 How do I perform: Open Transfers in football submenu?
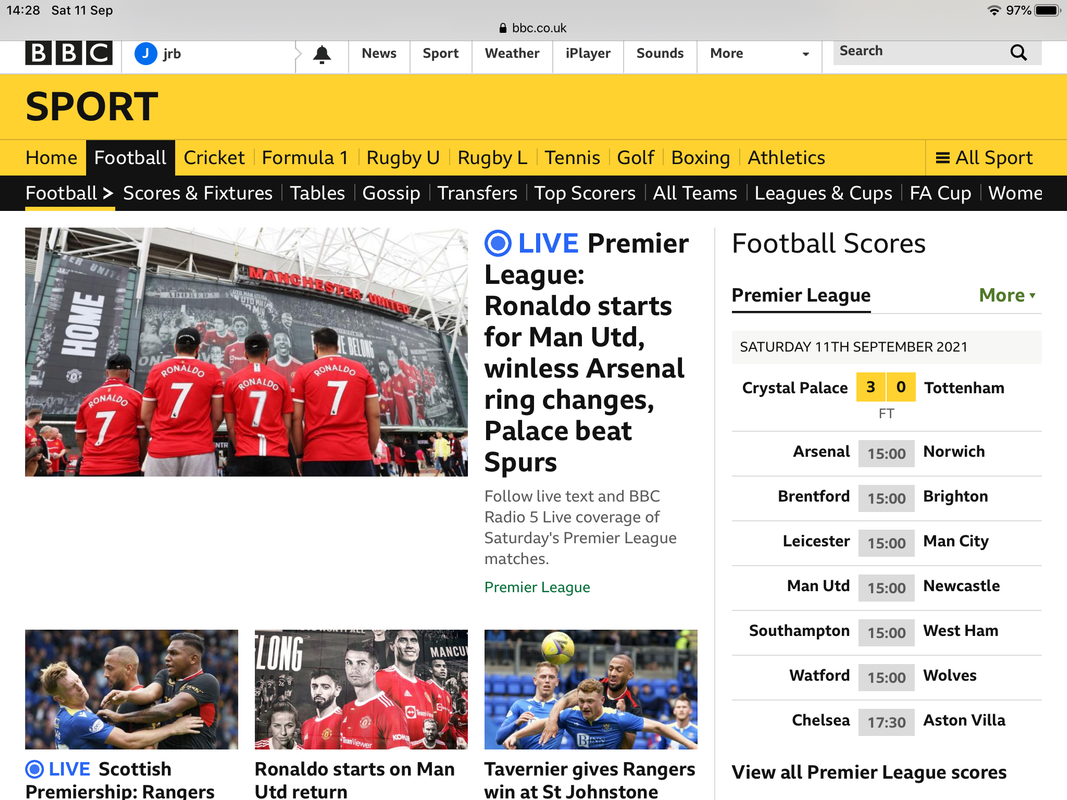(x=477, y=193)
